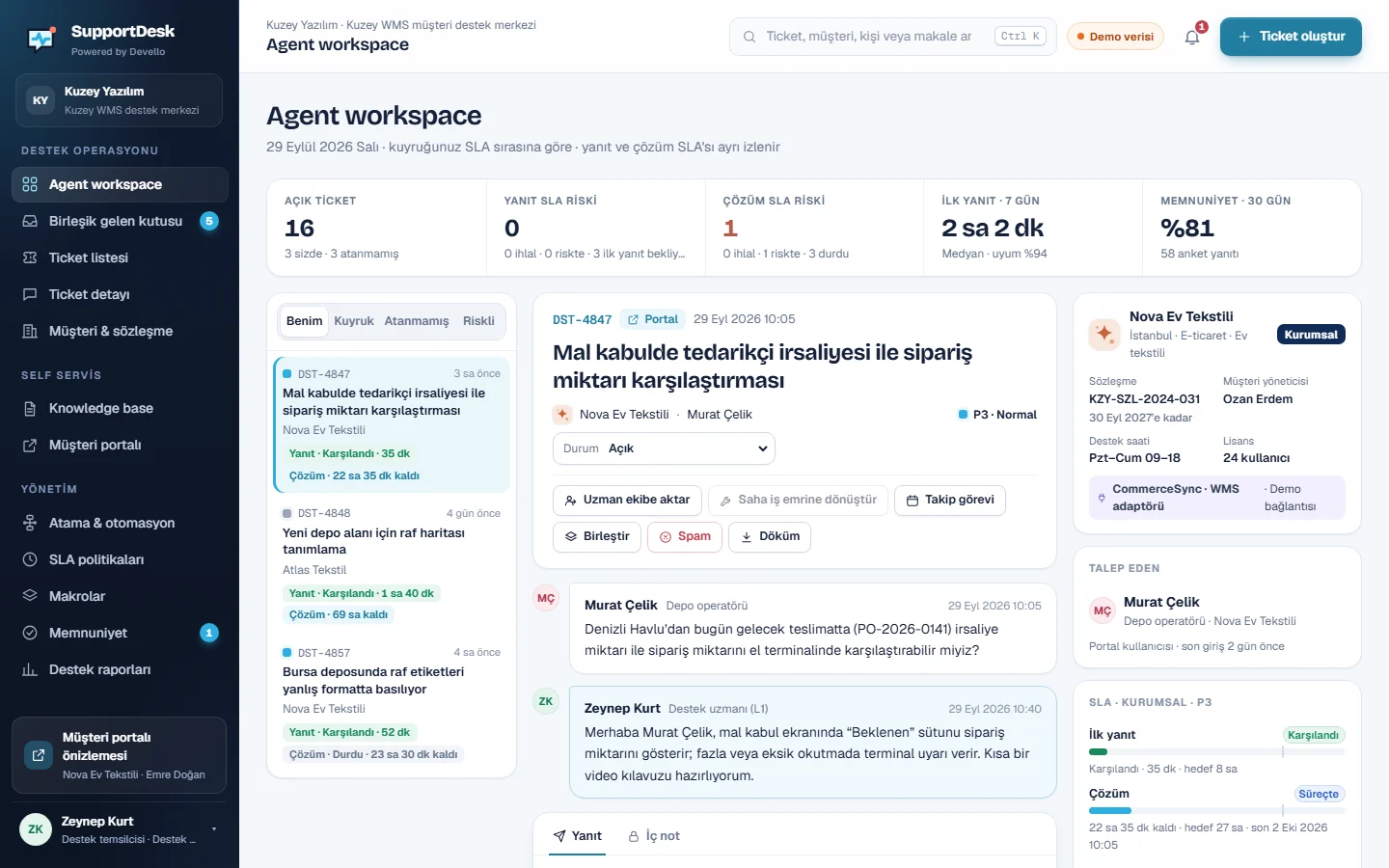1389x868 pixels.
Task: Click the Döküm download button
Action: tap(770, 536)
